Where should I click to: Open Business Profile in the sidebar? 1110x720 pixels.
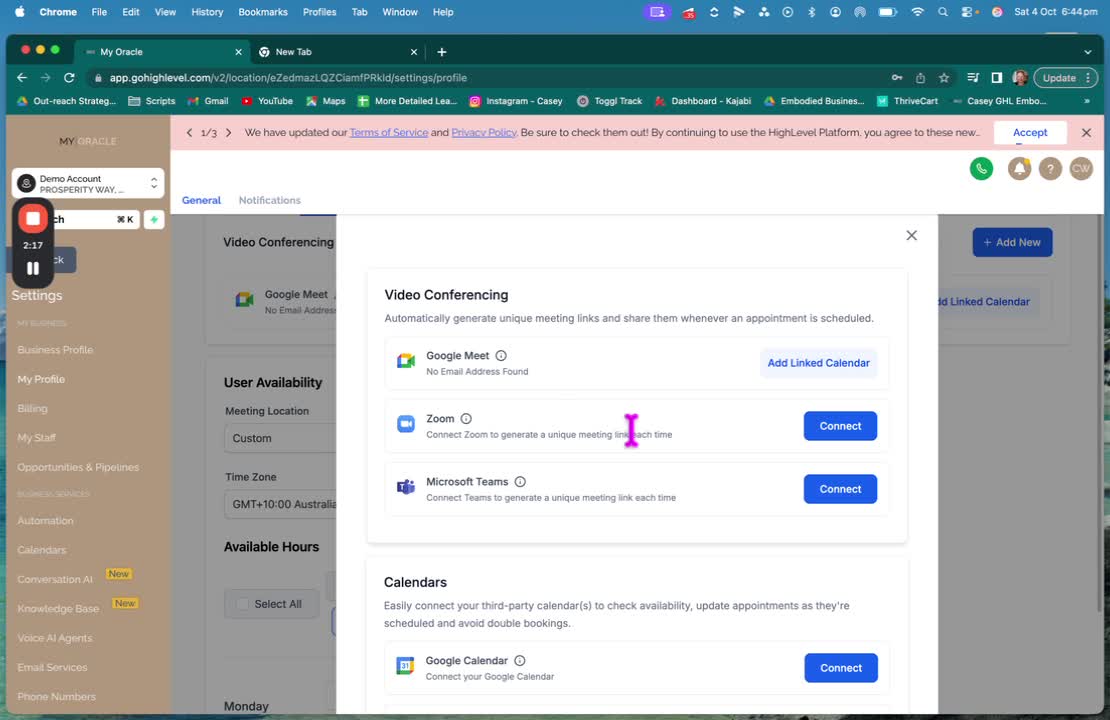click(x=55, y=350)
